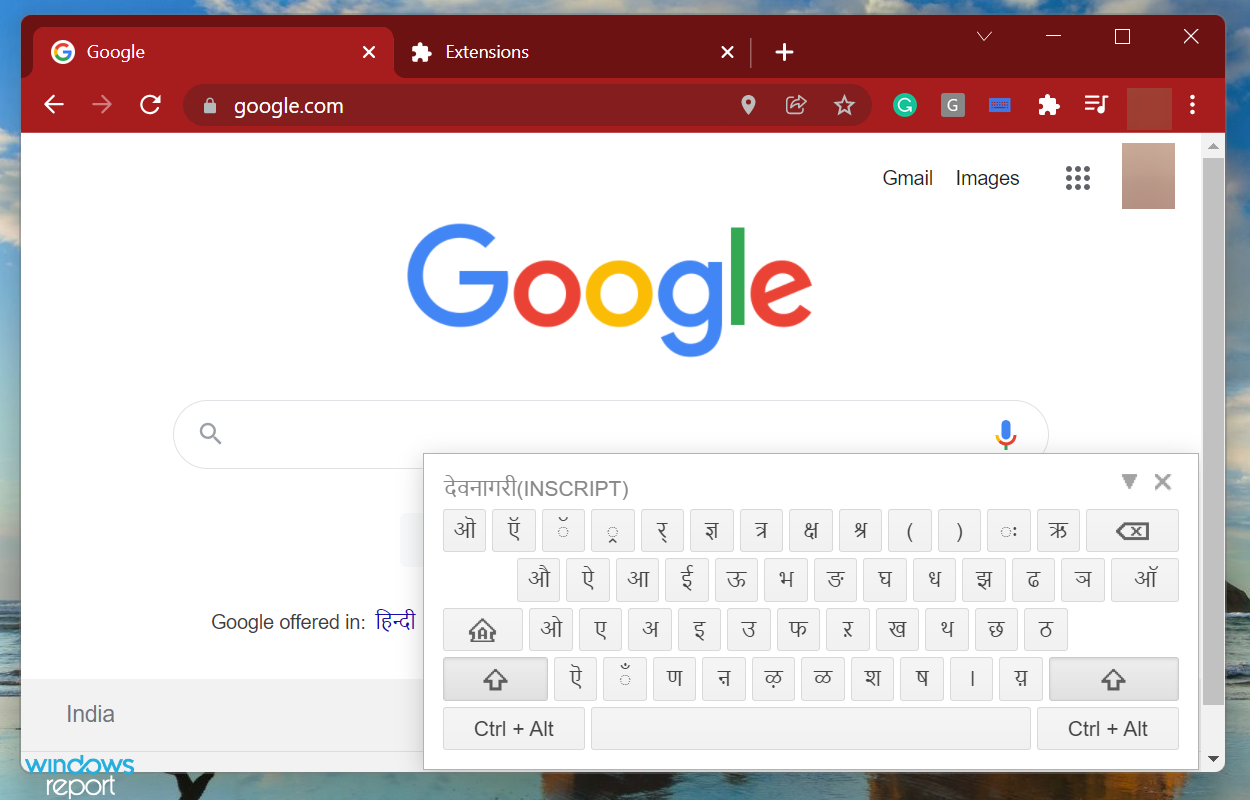Tap the ऑ key on keyboard
Viewport: 1250px width, 800px height.
[1145, 580]
